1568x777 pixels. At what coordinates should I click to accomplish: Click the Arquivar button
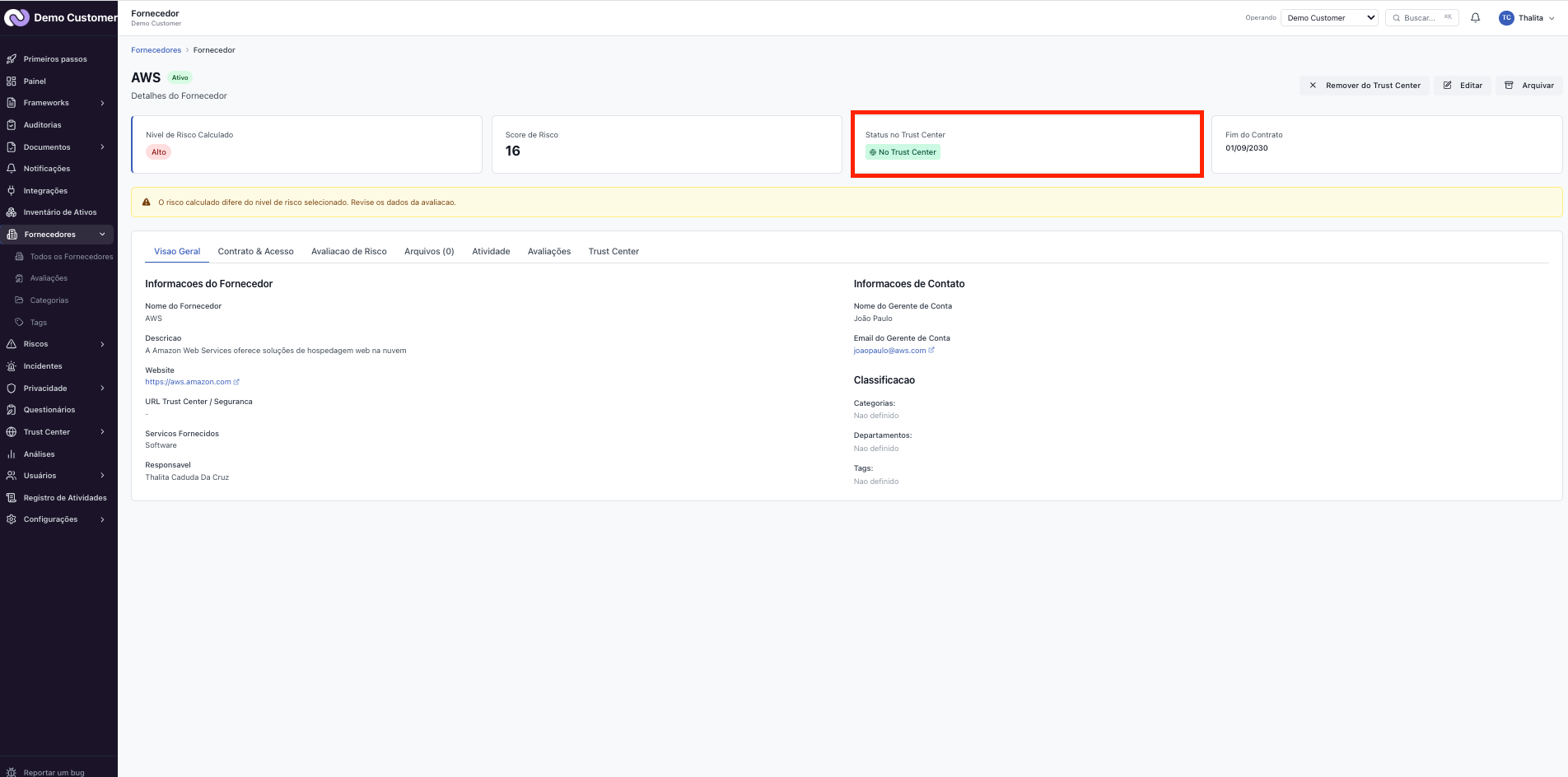click(1529, 86)
